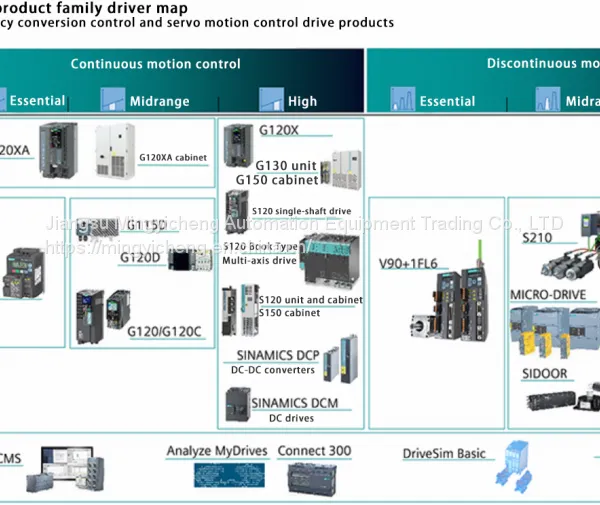
Task: Click the Connect 300 label
Action: (314, 451)
